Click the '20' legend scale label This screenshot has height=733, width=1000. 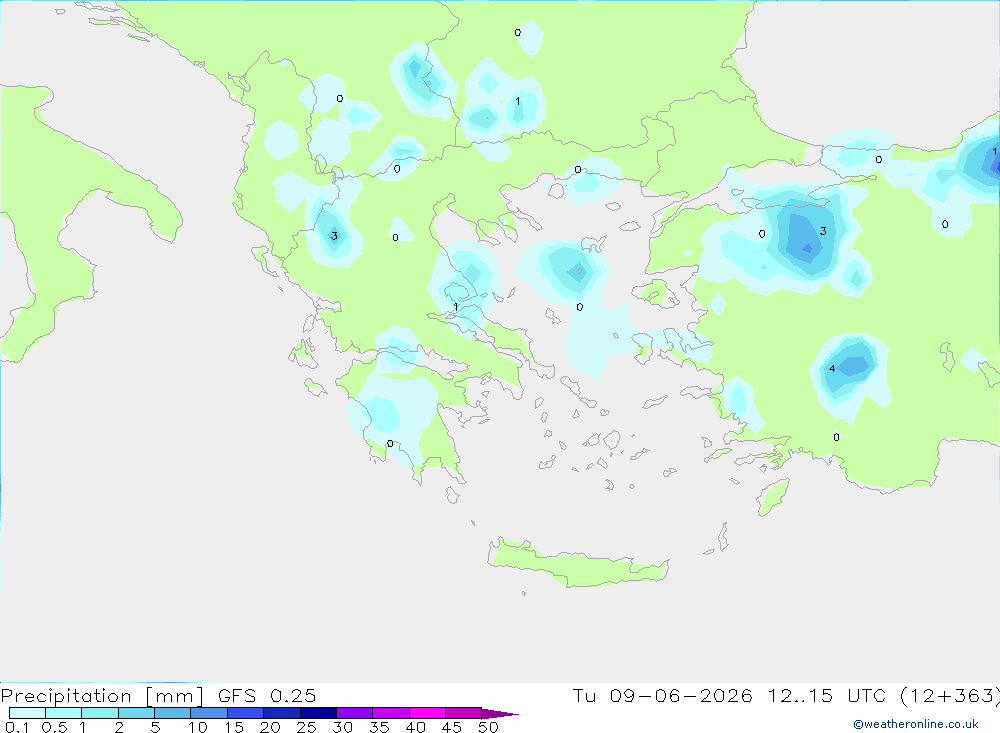pyautogui.click(x=270, y=727)
